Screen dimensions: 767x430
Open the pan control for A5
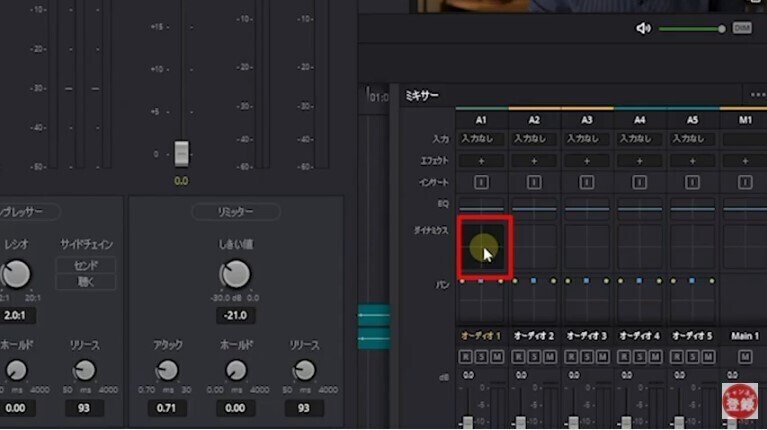(x=693, y=300)
